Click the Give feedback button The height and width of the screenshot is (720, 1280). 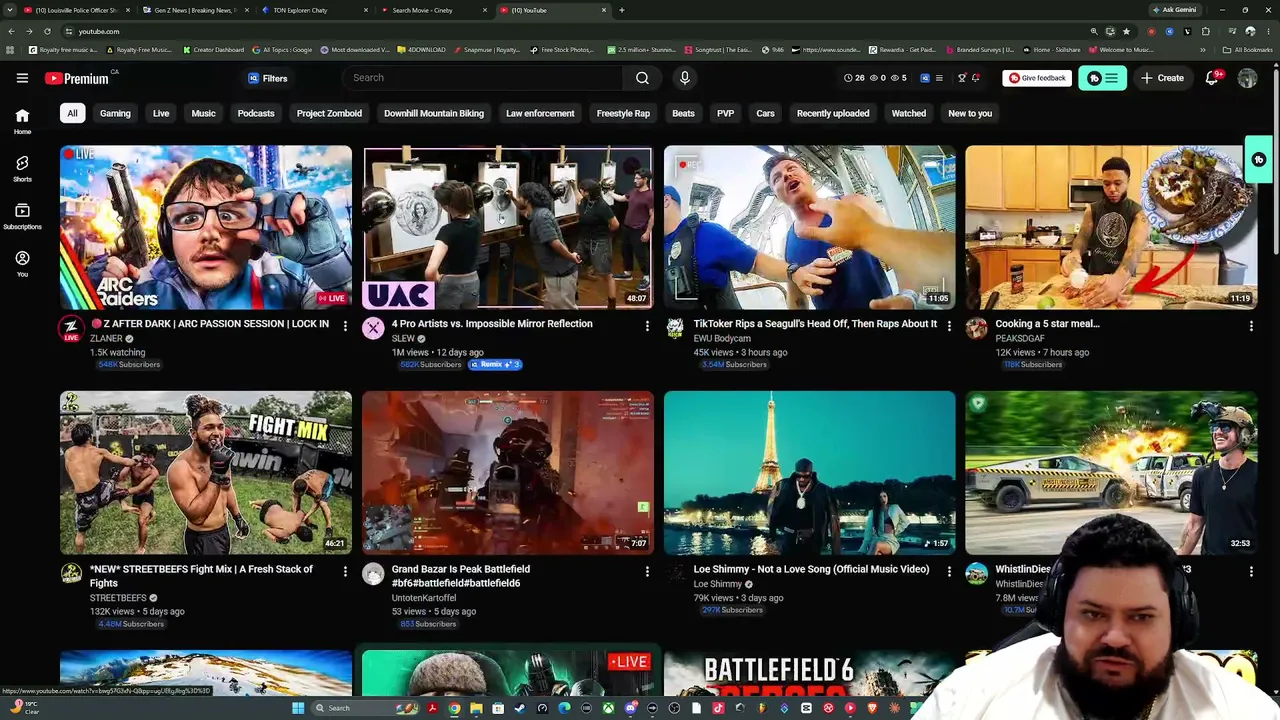point(1037,78)
